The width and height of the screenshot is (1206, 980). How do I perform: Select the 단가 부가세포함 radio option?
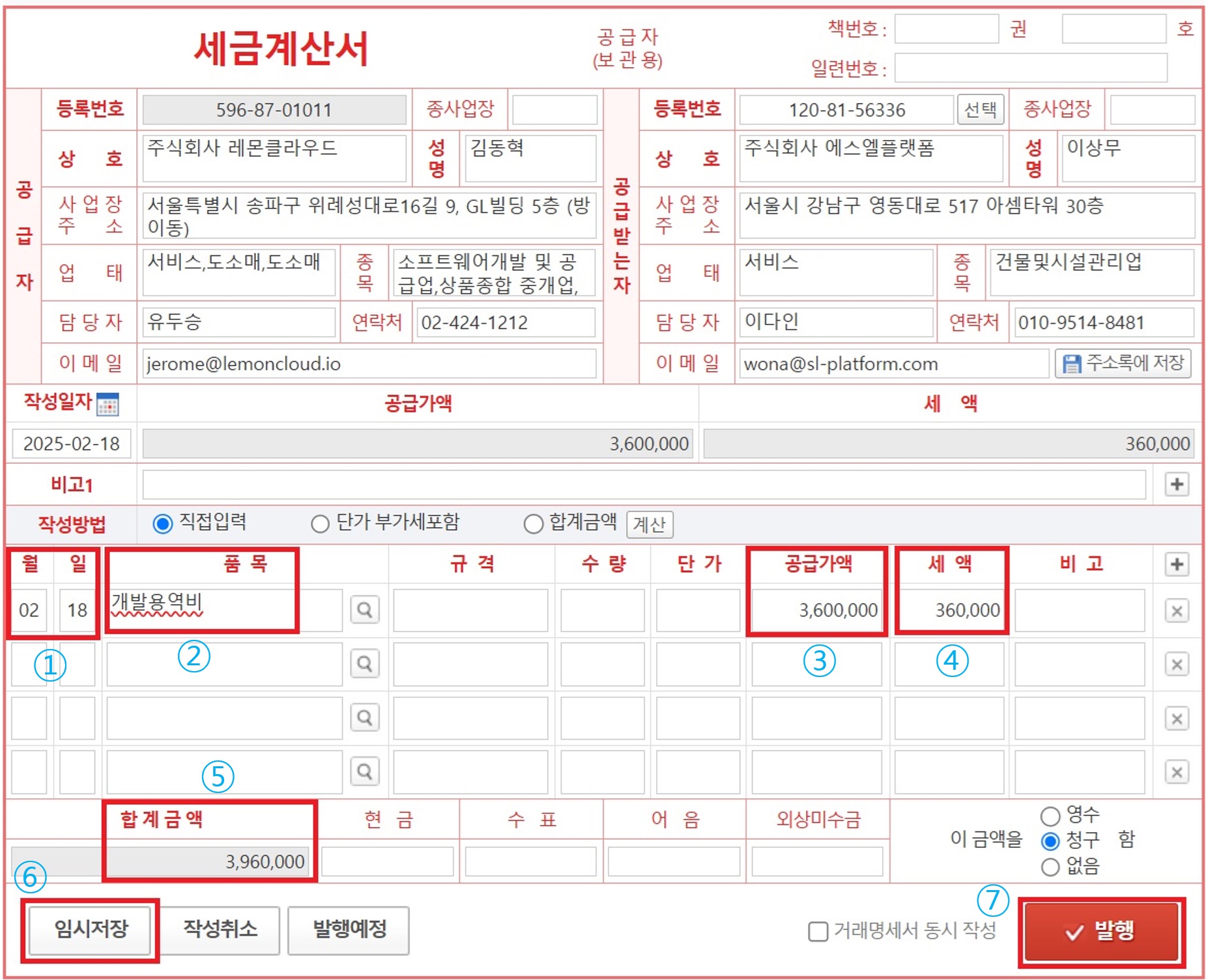pyautogui.click(x=320, y=523)
